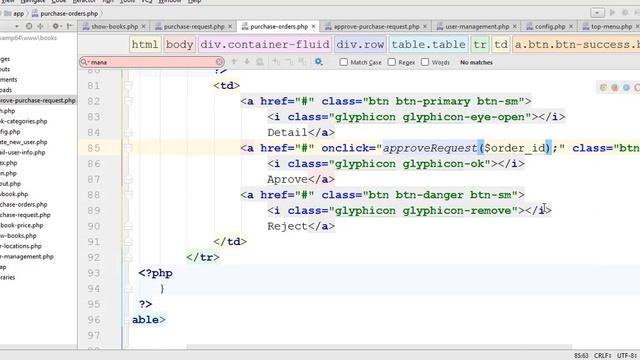The width and height of the screenshot is (640, 360).
Task: Go to next search occurrence arrow
Action: tap(247, 62)
